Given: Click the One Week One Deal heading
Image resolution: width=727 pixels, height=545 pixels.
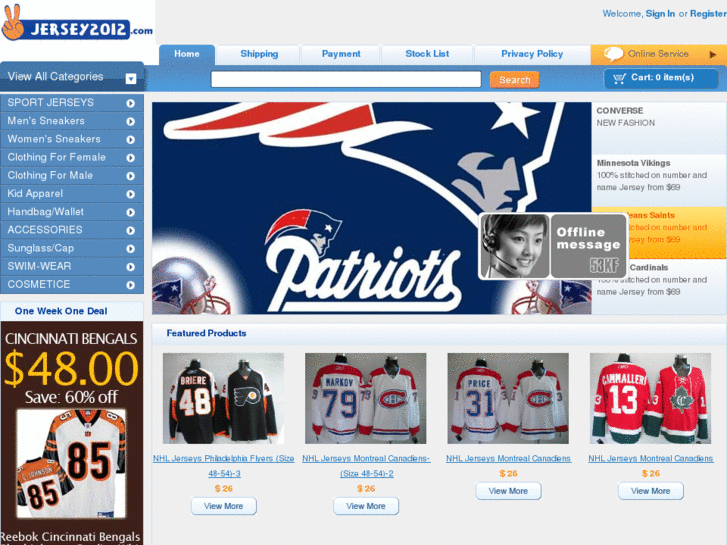Looking at the screenshot, I should [x=61, y=311].
